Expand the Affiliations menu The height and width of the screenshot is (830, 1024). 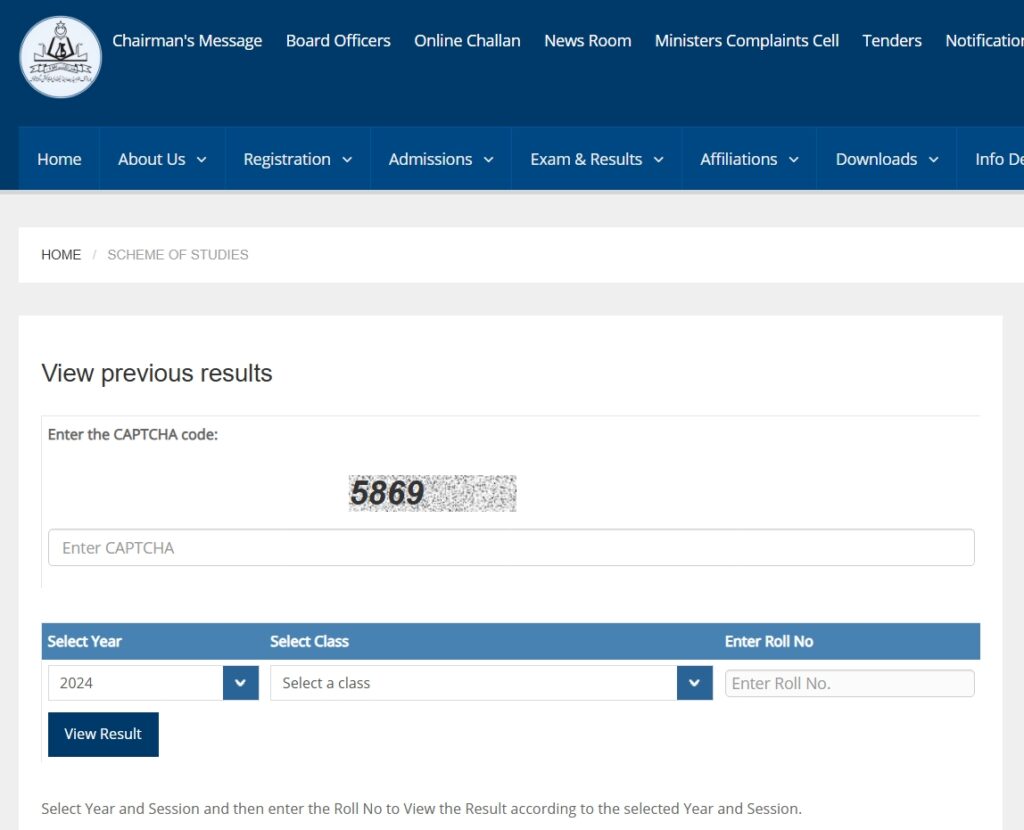pyautogui.click(x=749, y=159)
